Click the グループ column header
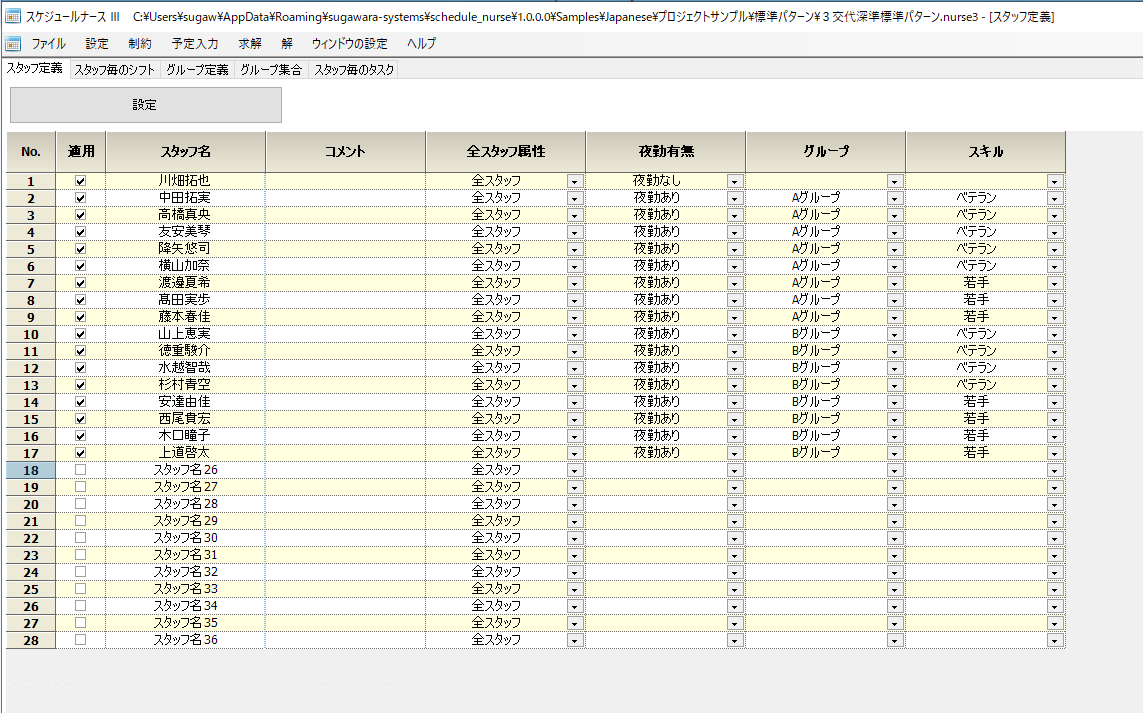This screenshot has height=713, width=1143. [826, 152]
